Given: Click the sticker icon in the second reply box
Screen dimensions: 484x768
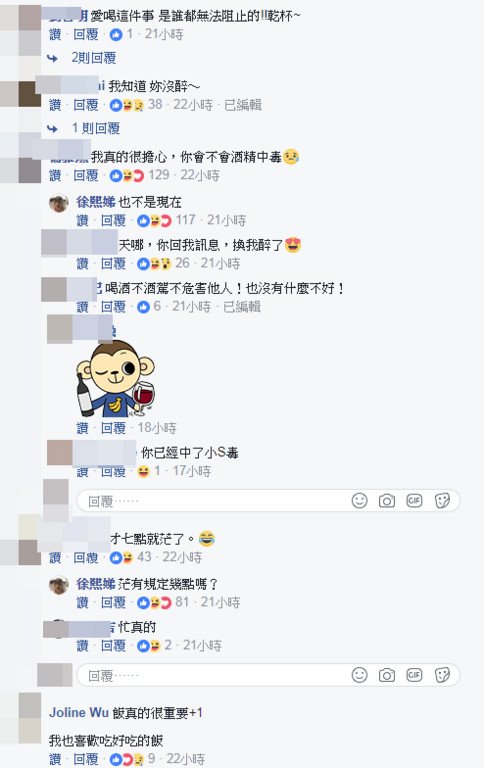Looking at the screenshot, I should pyautogui.click(x=442, y=675).
